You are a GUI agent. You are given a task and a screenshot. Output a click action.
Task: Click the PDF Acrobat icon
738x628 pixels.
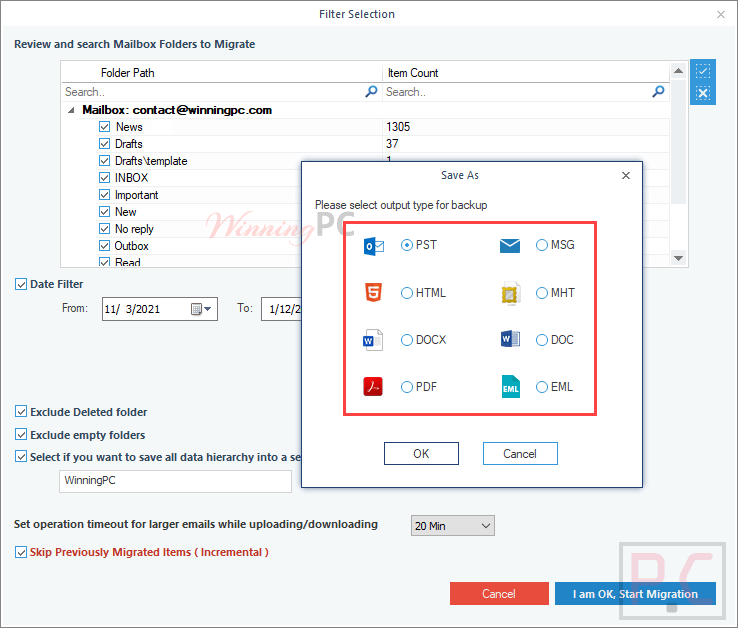[x=373, y=386]
